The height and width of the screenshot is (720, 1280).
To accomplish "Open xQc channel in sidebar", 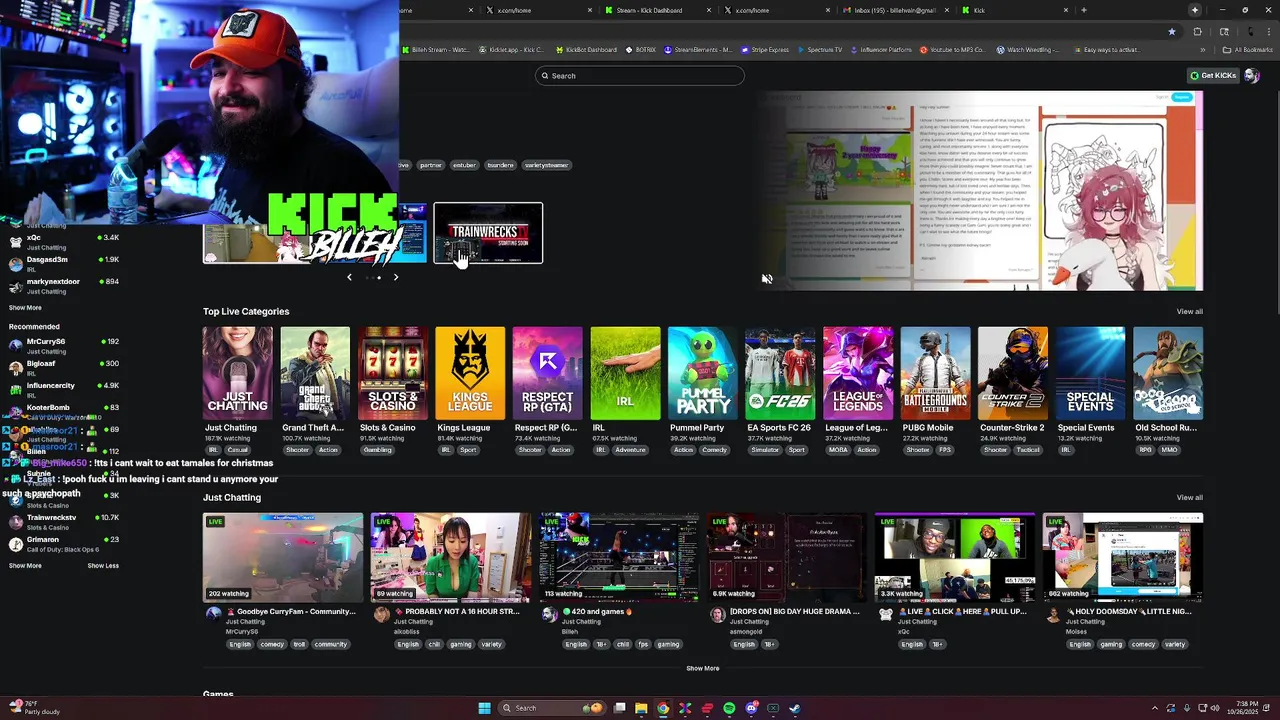I will 64,242.
